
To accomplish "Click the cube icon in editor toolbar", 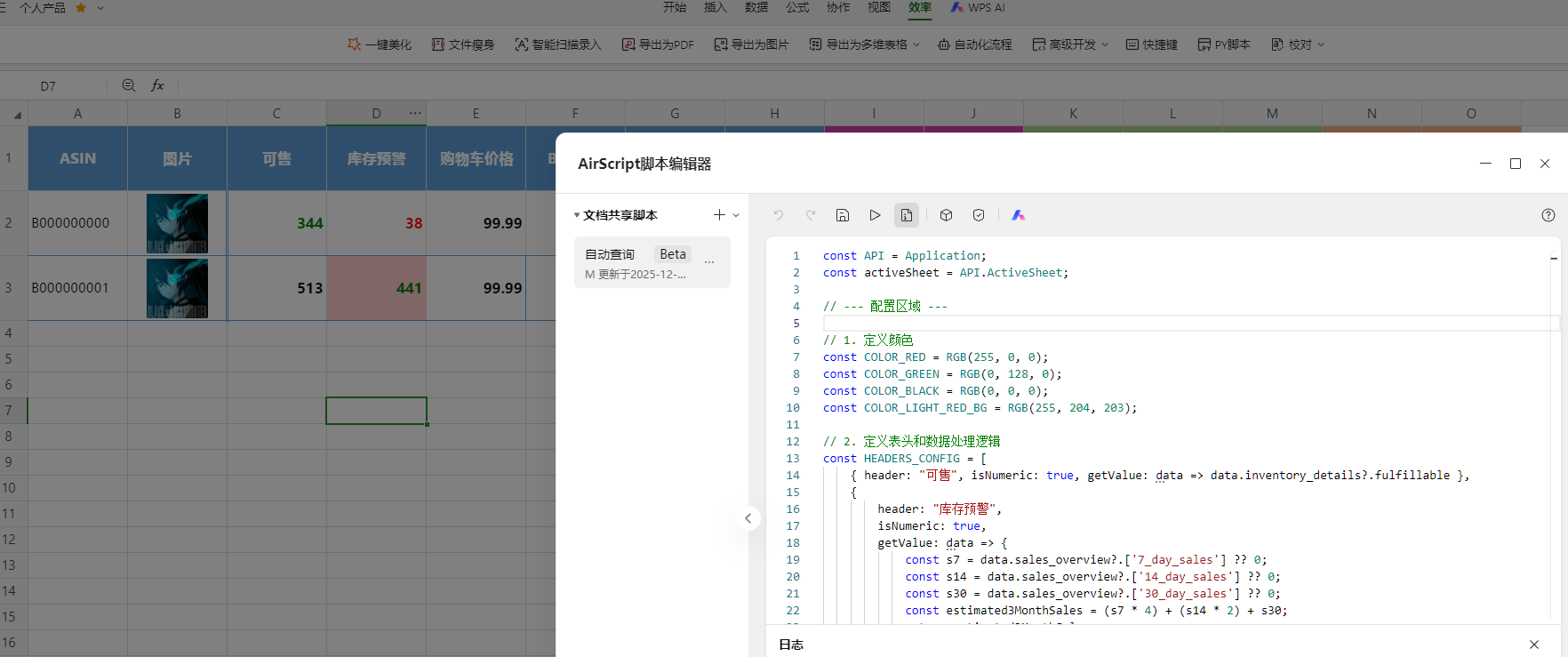I will pyautogui.click(x=947, y=215).
